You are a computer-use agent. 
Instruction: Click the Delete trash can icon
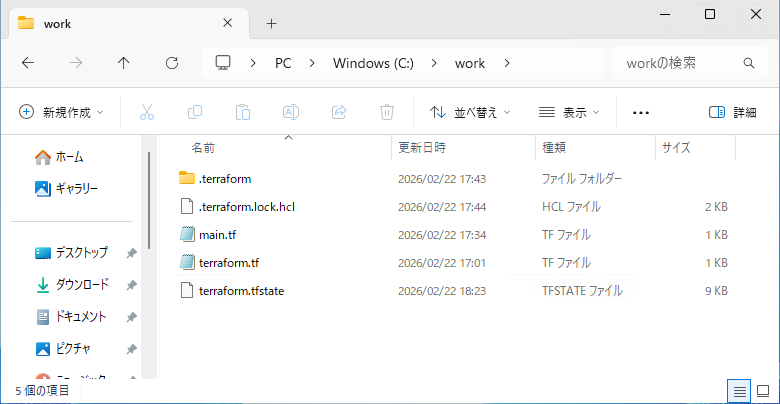(x=387, y=112)
